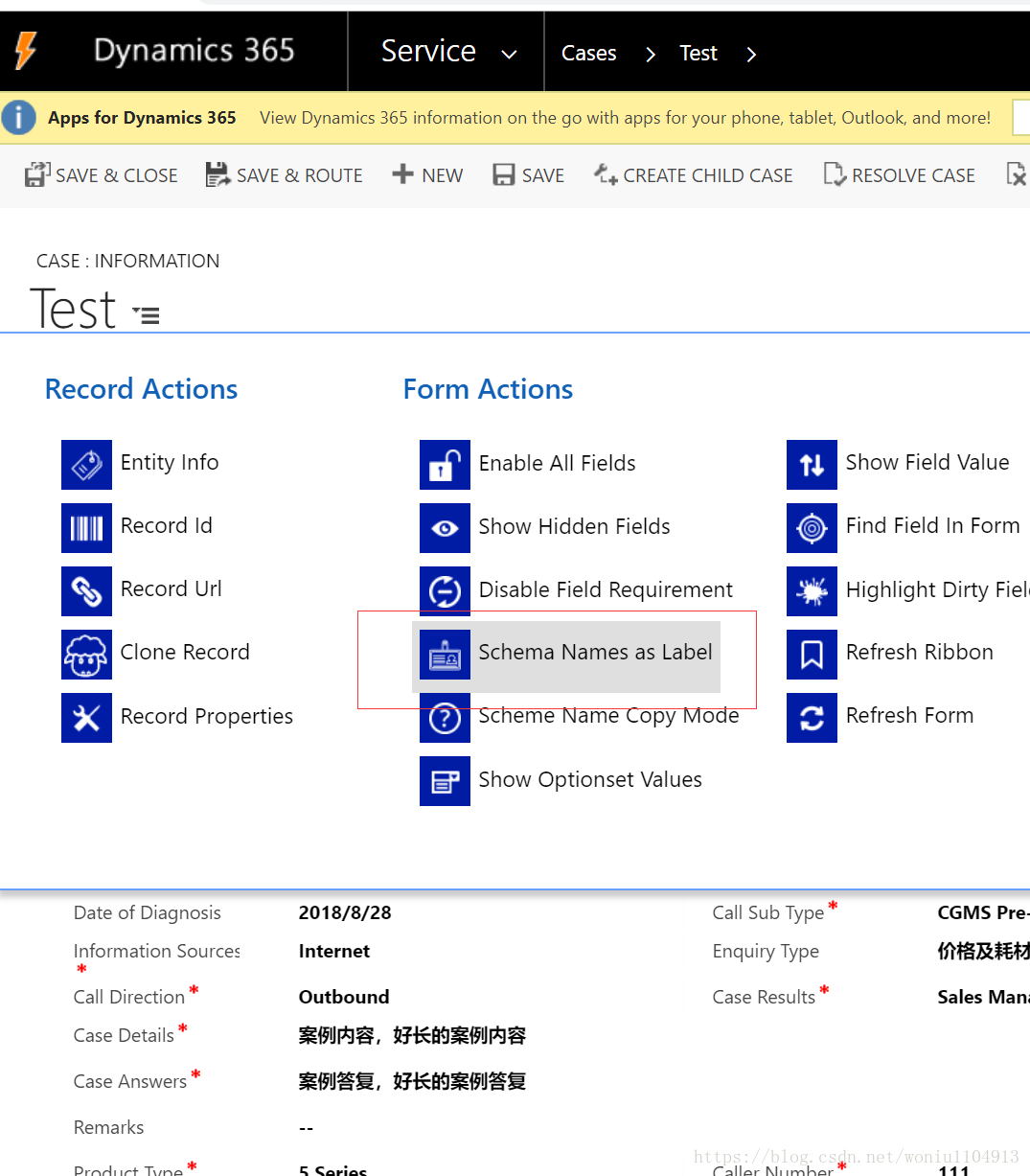Click the Call Sub Type value CGMS Pre
Screen dimensions: 1030x1176
coord(983,912)
